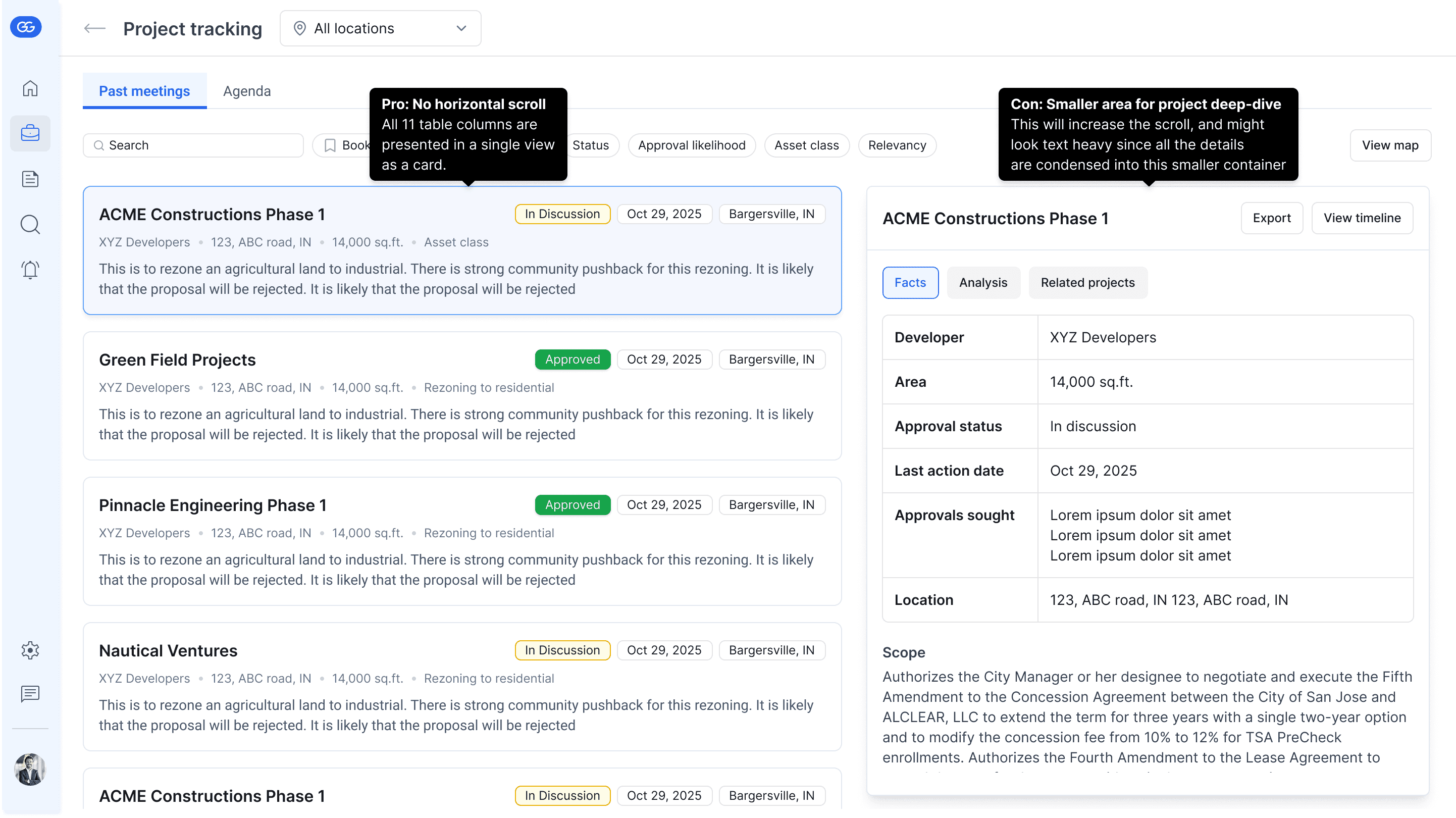Open the Relevancy filter
The width and height of the screenshot is (1456, 818).
tap(897, 145)
